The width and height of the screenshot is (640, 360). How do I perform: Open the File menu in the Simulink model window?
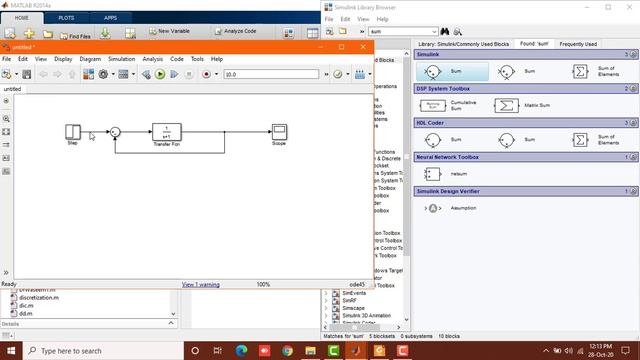[x=7, y=59]
